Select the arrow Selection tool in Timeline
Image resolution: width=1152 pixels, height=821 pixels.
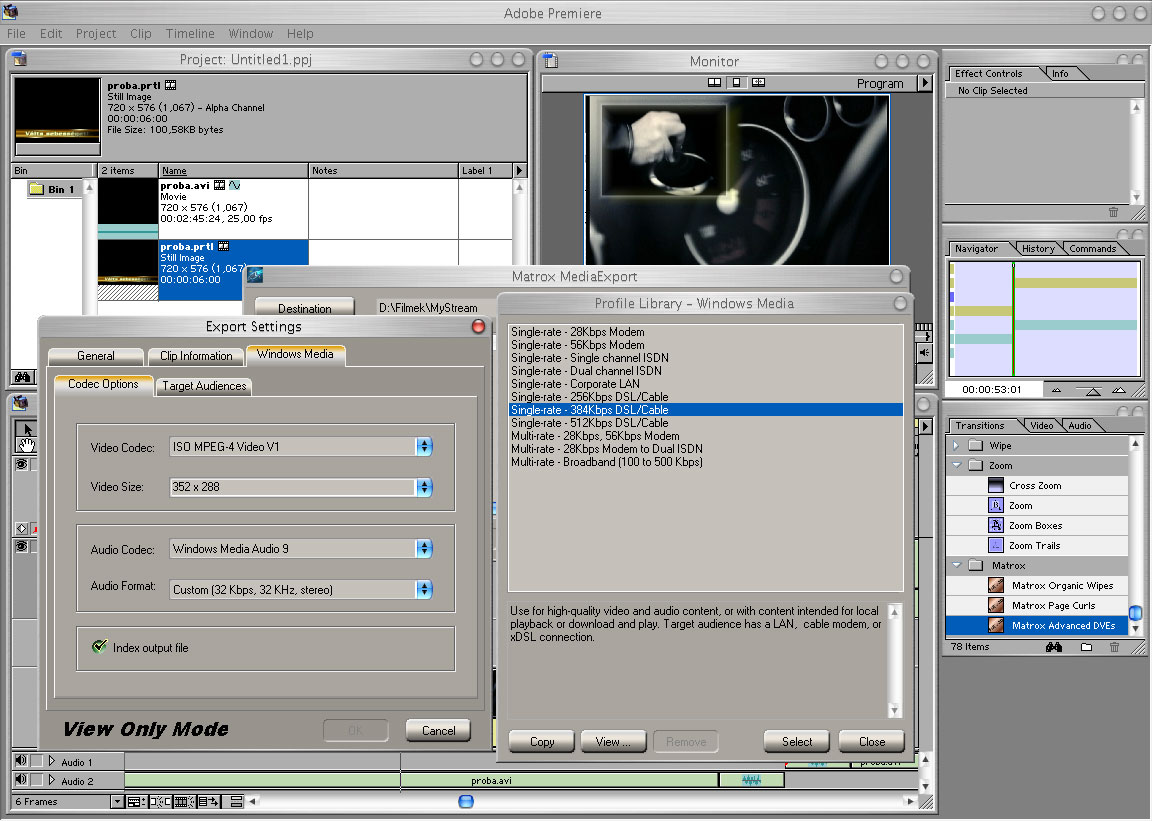pos(26,429)
